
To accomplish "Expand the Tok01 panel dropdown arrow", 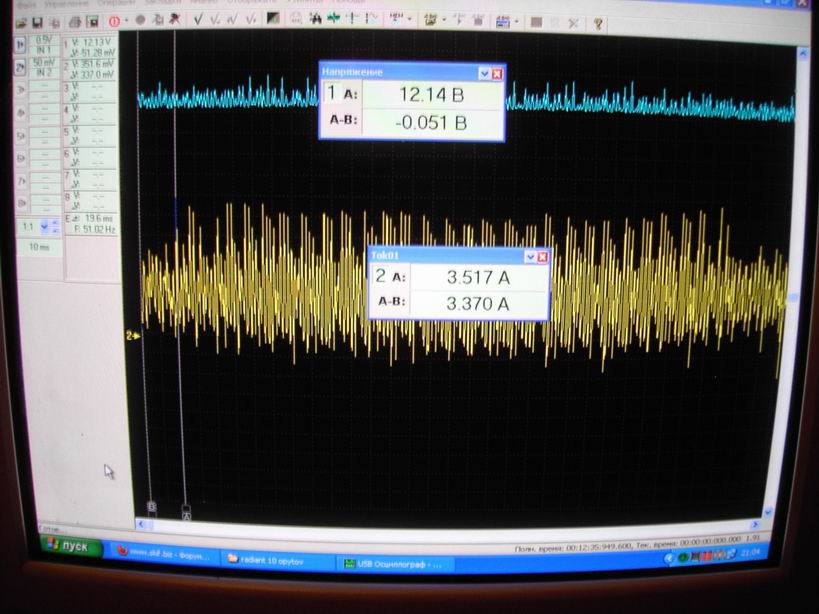I will [x=530, y=257].
